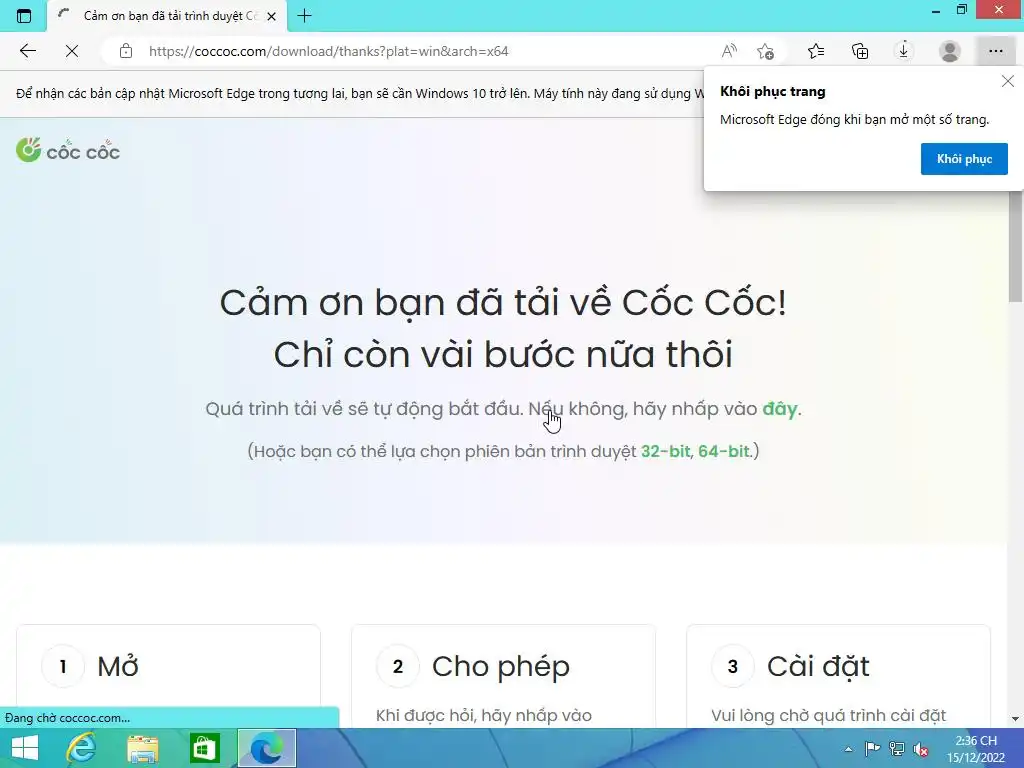Open the Downloads icon in toolbar

coord(904,51)
